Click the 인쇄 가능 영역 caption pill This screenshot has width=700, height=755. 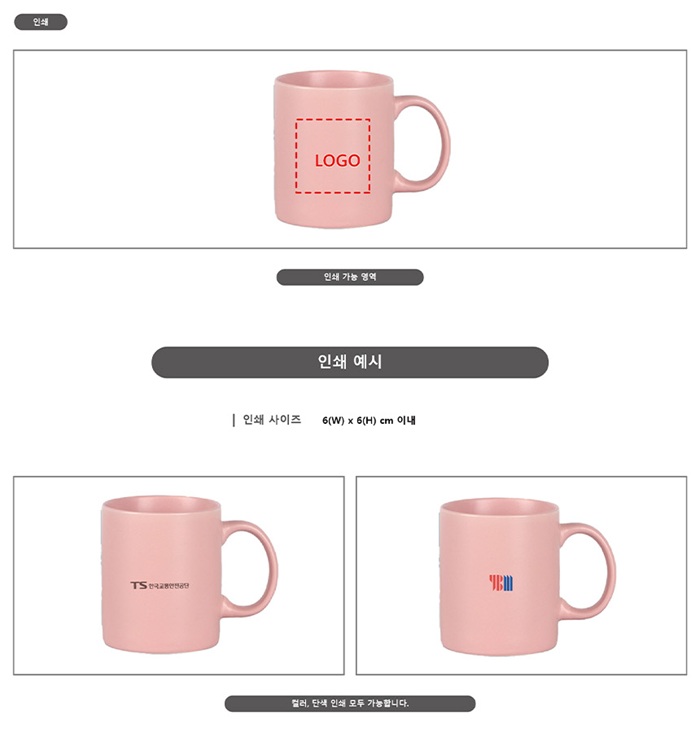[x=350, y=277]
